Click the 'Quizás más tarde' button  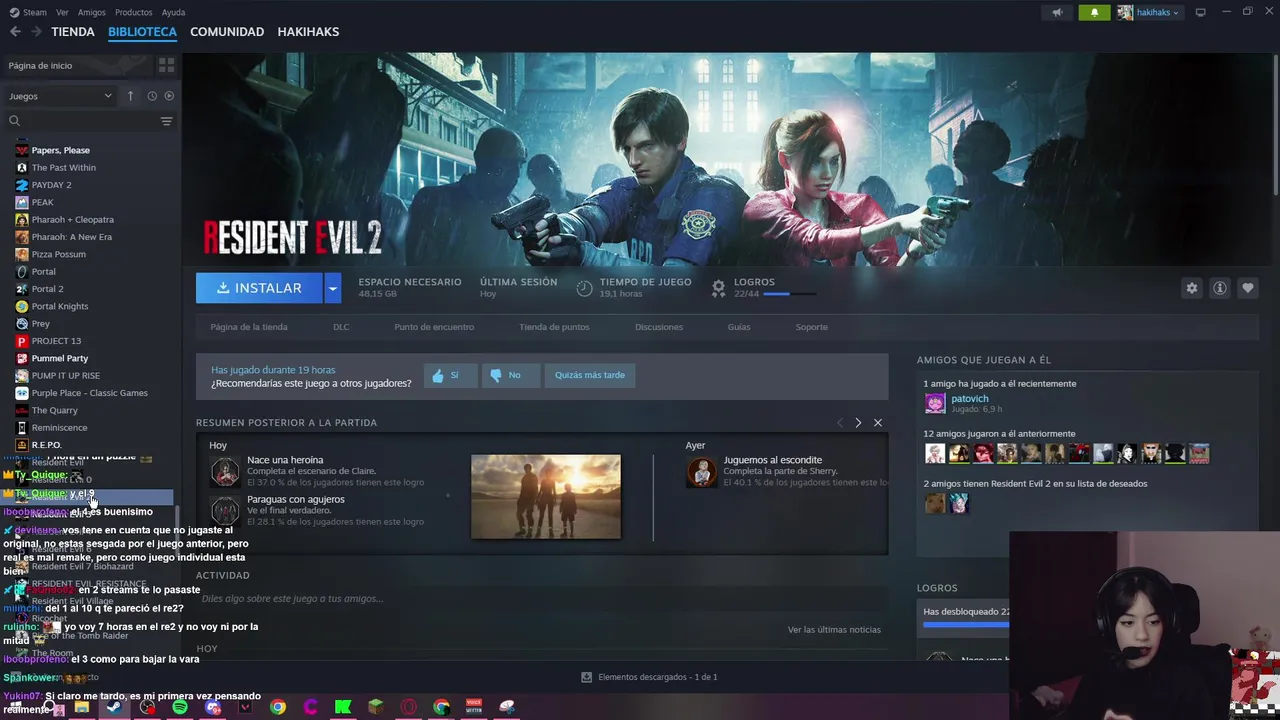pyautogui.click(x=590, y=375)
